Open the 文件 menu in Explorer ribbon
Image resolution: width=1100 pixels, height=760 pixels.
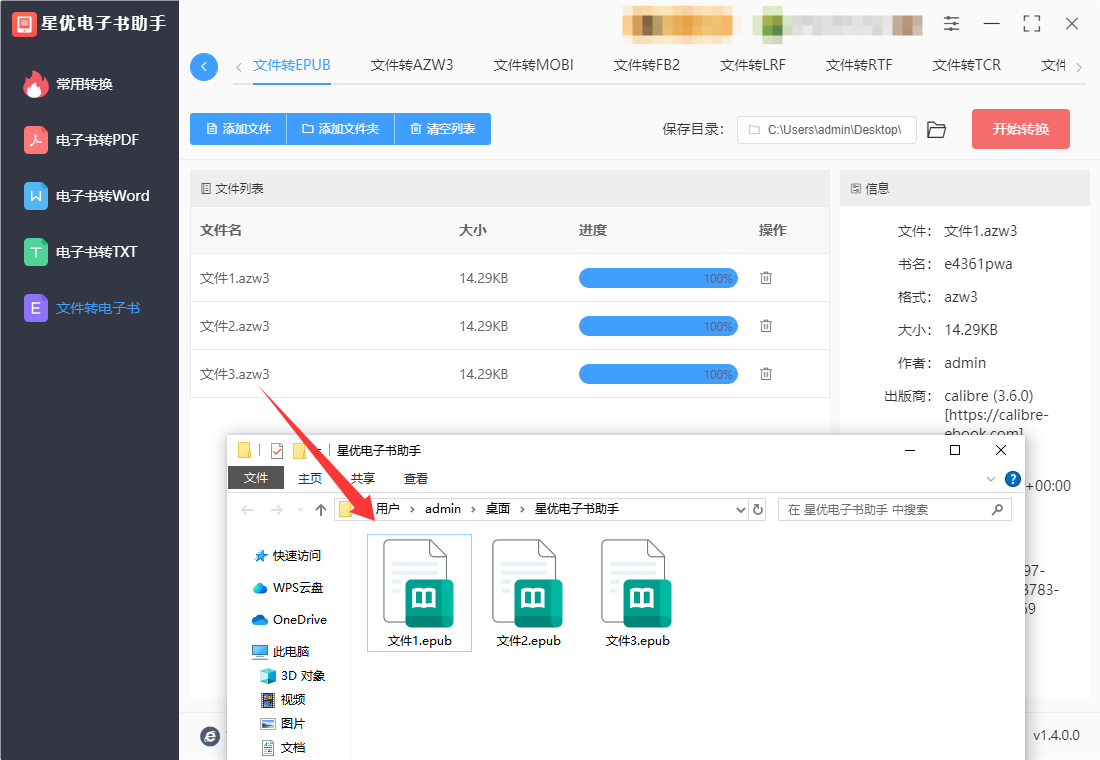[x=256, y=478]
